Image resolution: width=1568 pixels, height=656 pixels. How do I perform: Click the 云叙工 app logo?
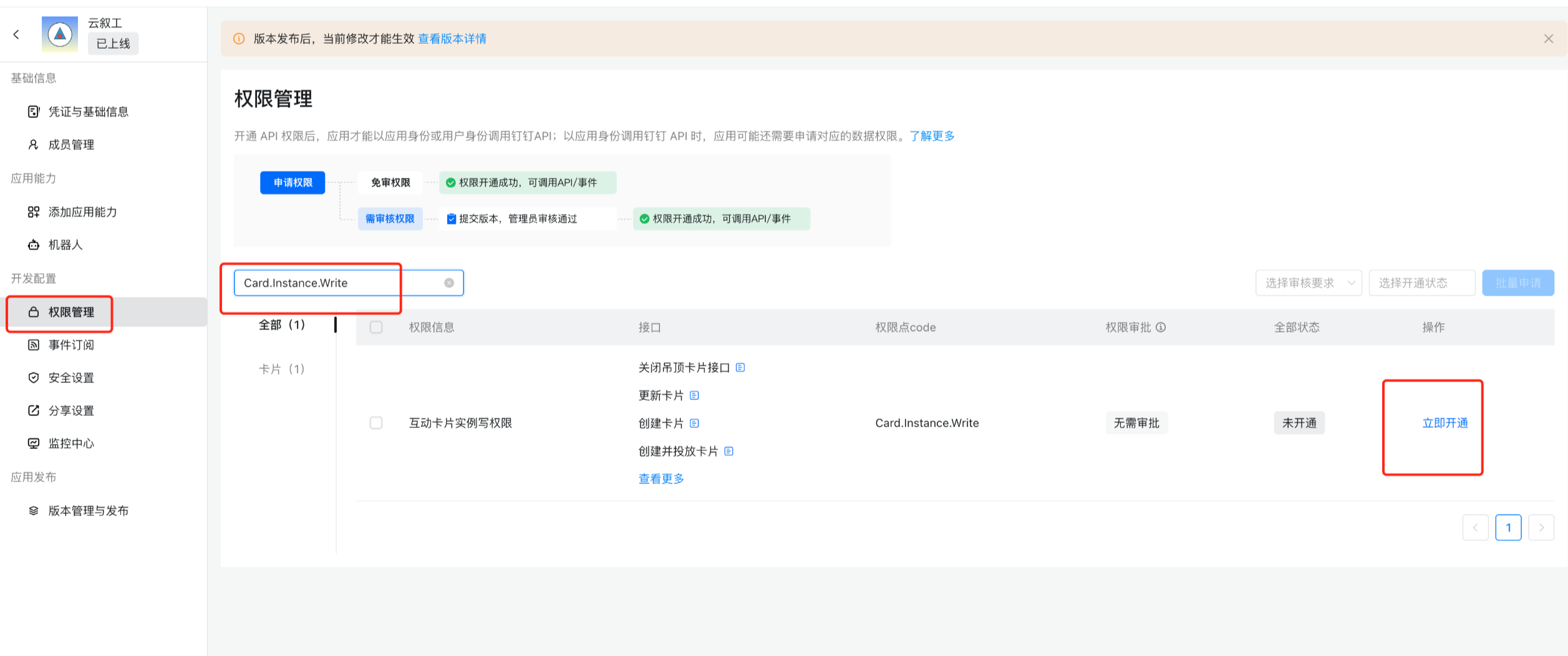click(x=60, y=34)
